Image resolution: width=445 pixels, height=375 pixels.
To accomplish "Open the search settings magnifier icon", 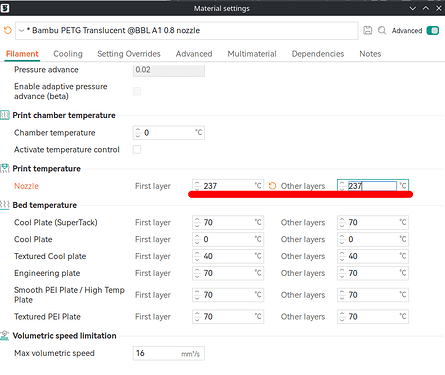I will [x=382, y=30].
